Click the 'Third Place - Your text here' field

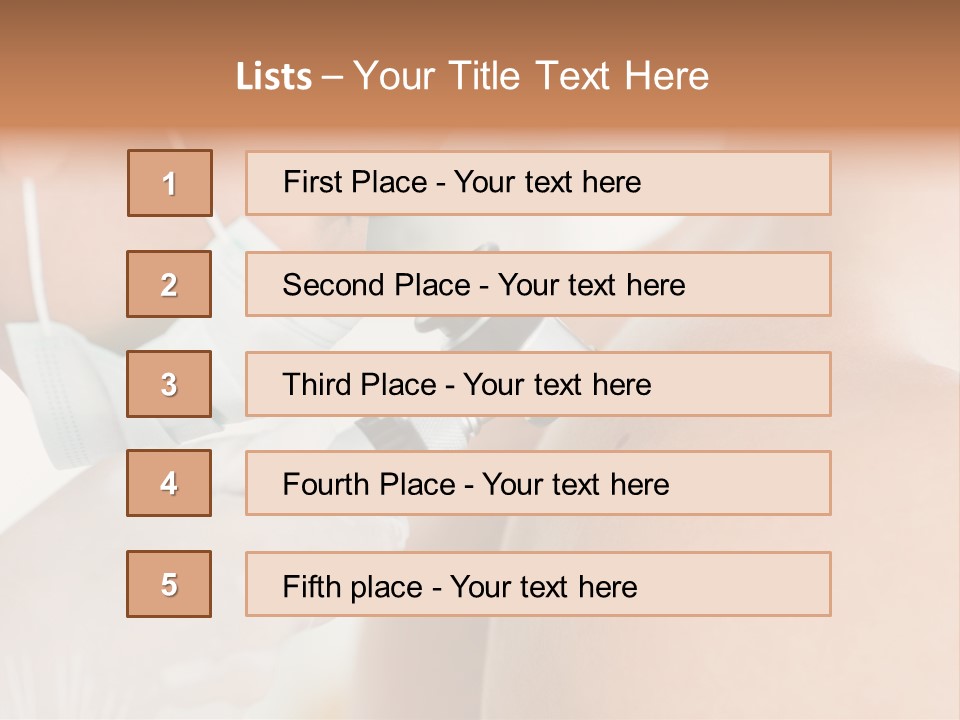pos(538,384)
